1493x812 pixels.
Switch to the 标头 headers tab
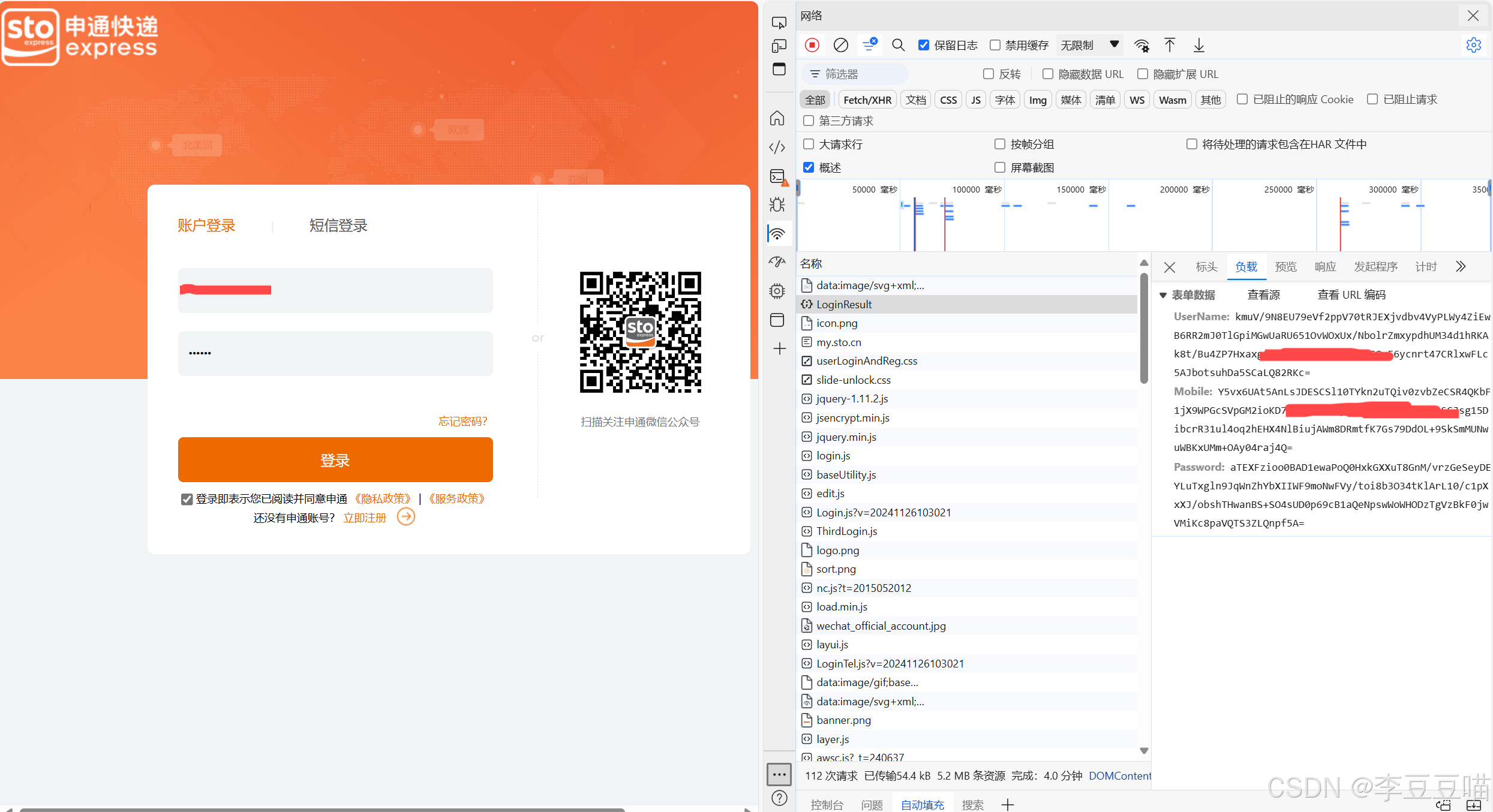coord(1206,267)
